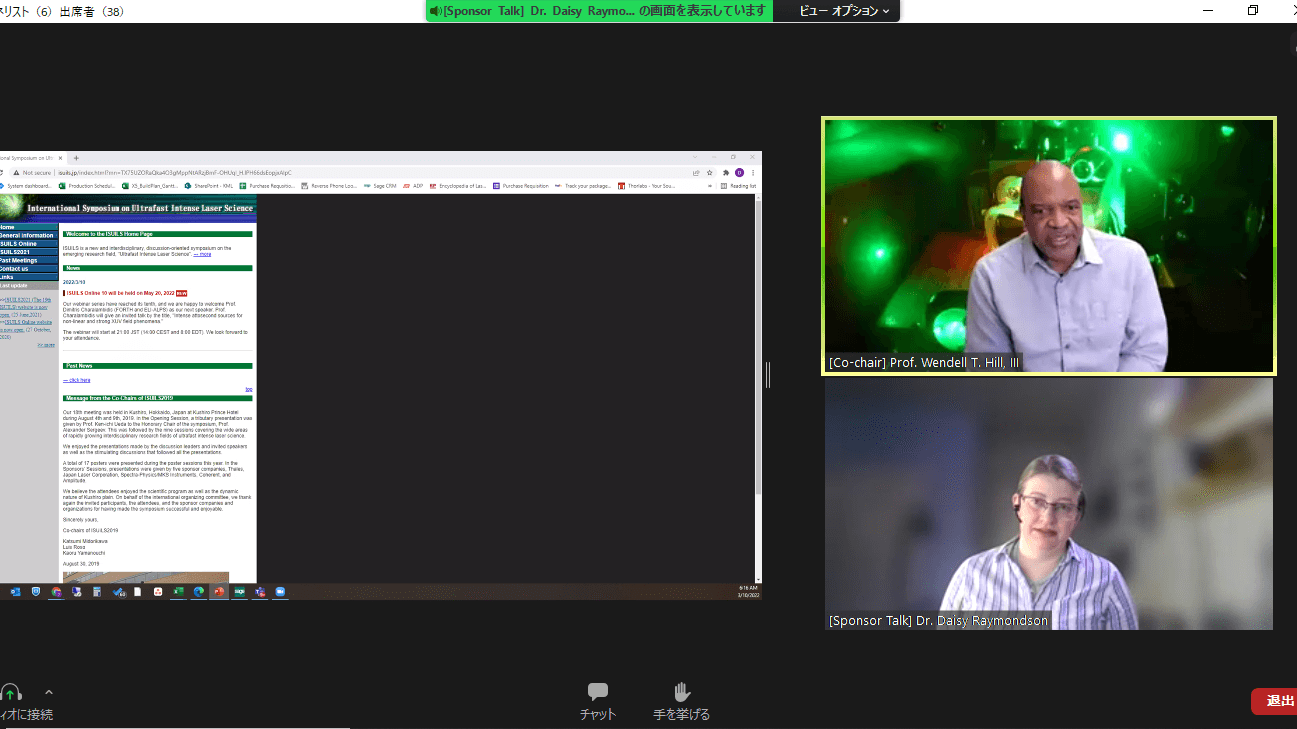Image resolution: width=1297 pixels, height=729 pixels.
Task: Open the ビュー オプション view options dropdown
Action: coord(845,11)
